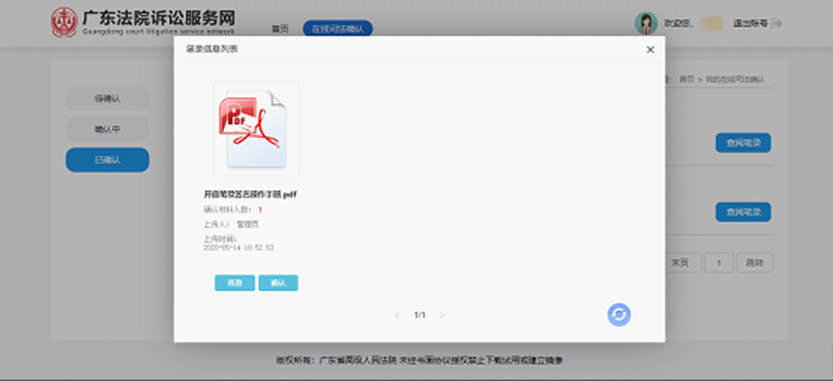
Task: Go to next page arrow in dialog
Action: tap(443, 315)
